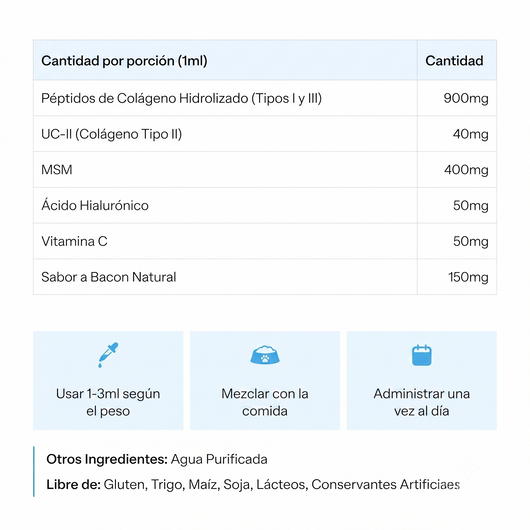Image resolution: width=530 pixels, height=530 pixels.
Task: Click the 'Cantidad por porción (1ml)' header
Action: [x=124, y=61]
